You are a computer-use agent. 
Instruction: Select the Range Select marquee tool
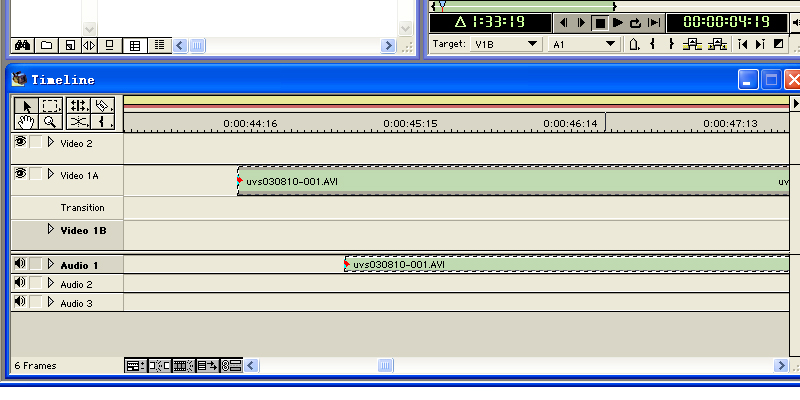(51, 106)
